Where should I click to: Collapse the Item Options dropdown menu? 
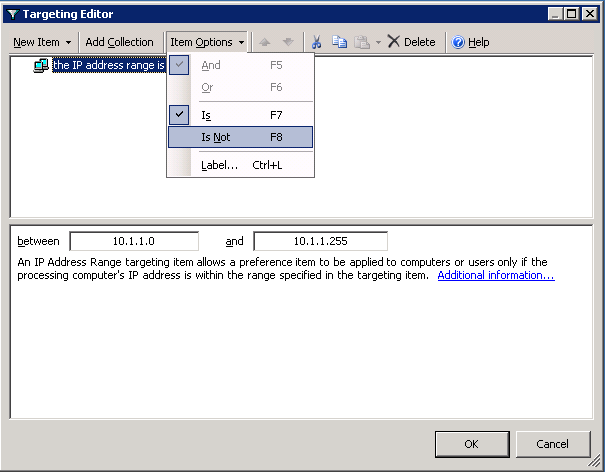pos(207,42)
